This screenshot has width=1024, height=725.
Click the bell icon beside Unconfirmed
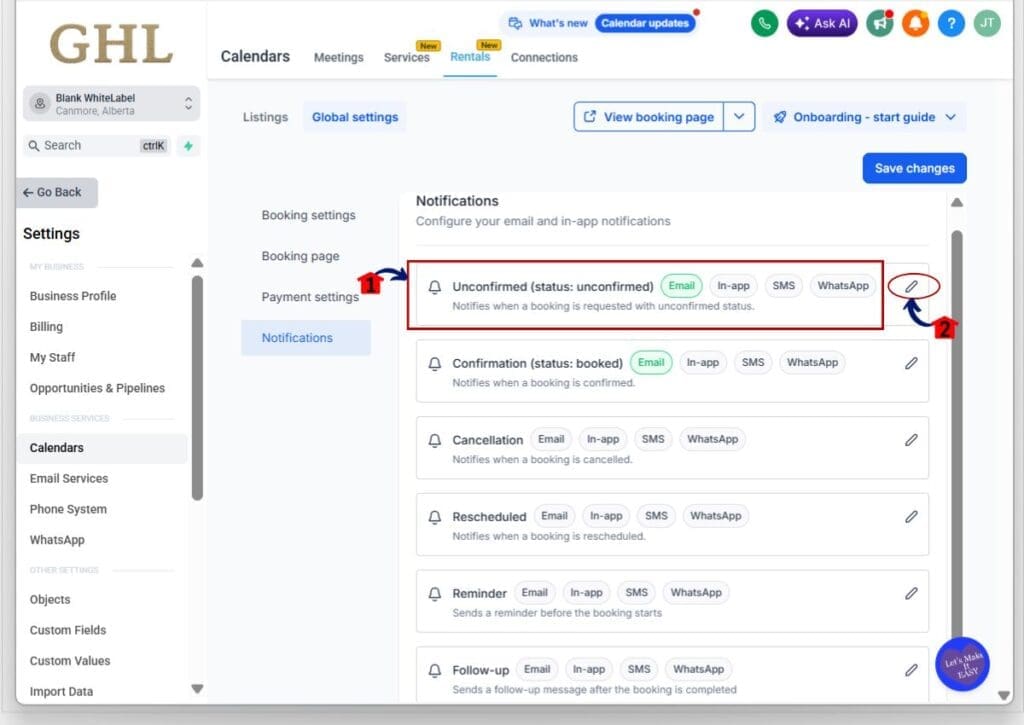tap(435, 287)
